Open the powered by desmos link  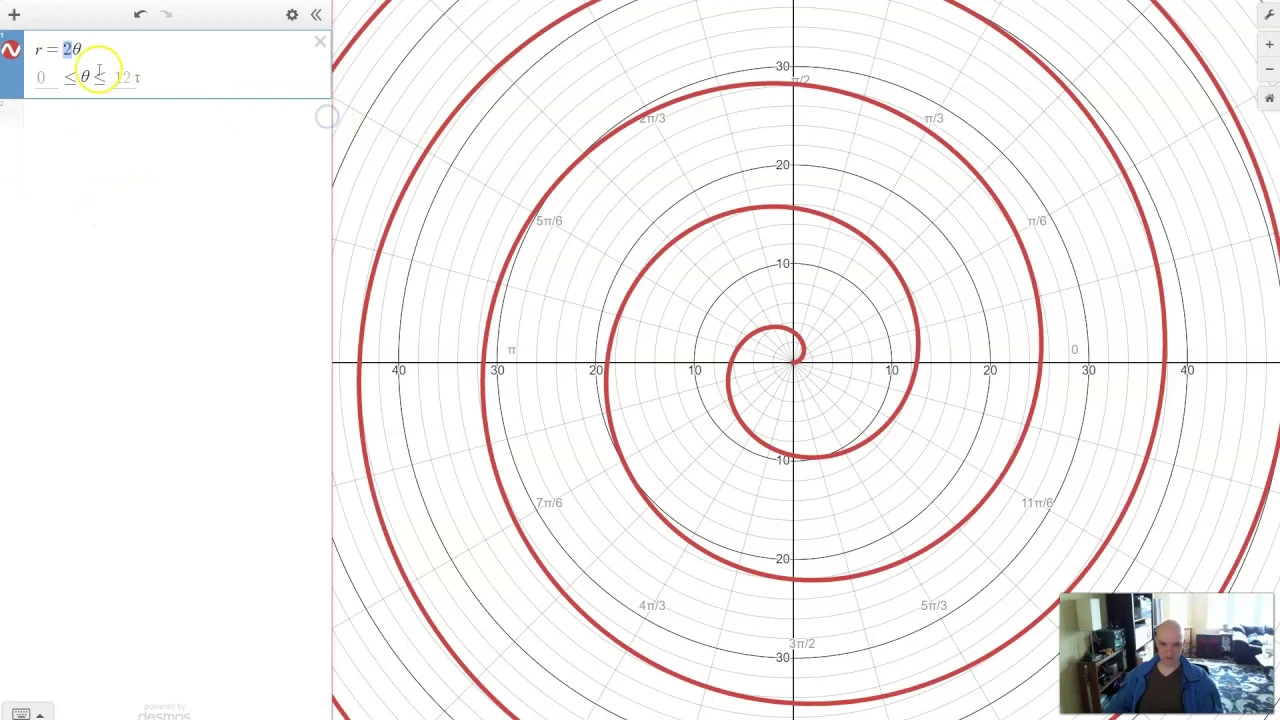coord(164,713)
